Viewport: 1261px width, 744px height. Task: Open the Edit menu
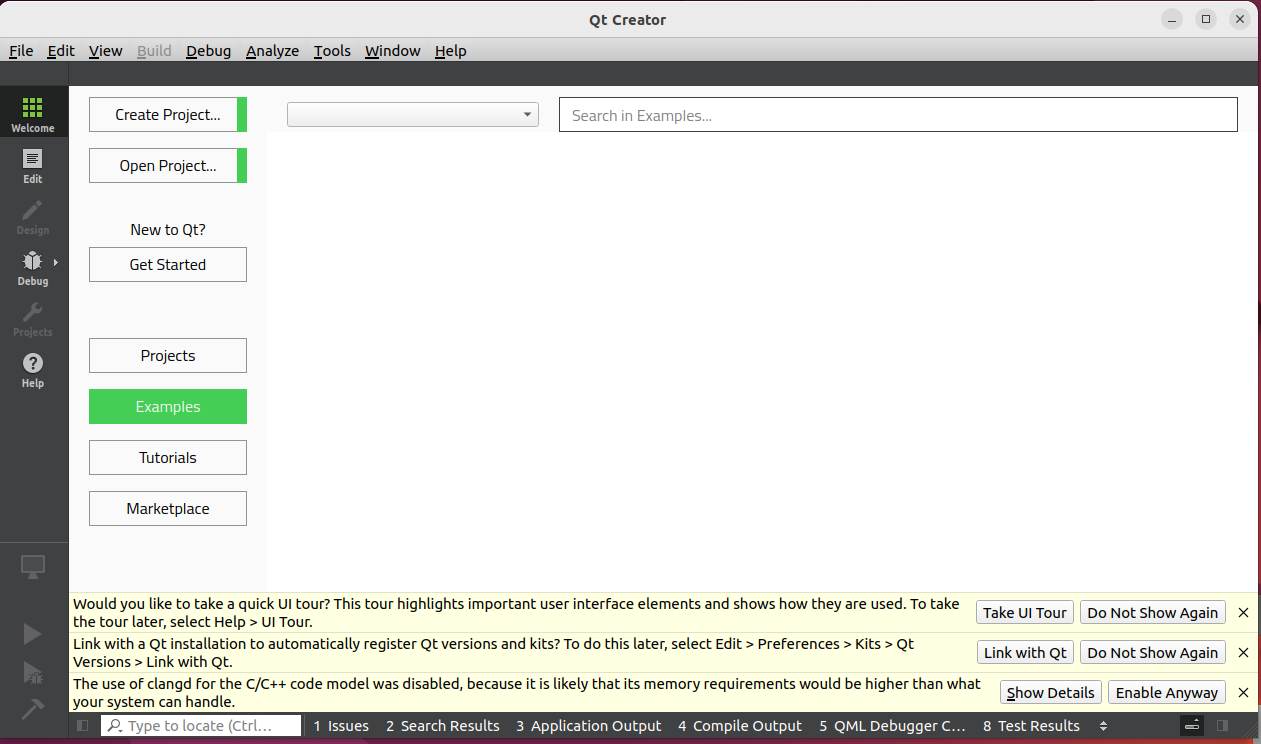pos(61,51)
